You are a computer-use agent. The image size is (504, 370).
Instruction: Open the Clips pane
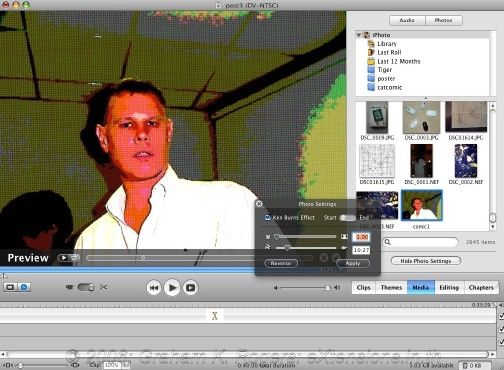(x=364, y=287)
